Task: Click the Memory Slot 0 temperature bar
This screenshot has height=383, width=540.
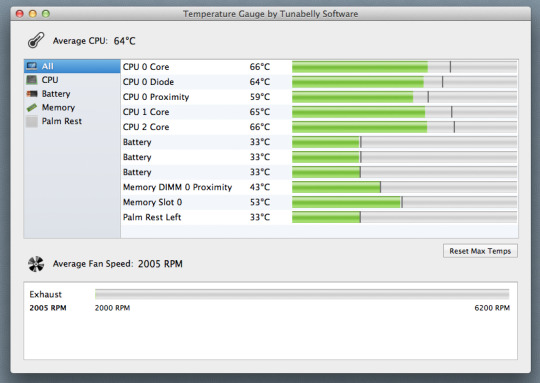Action: click(404, 202)
